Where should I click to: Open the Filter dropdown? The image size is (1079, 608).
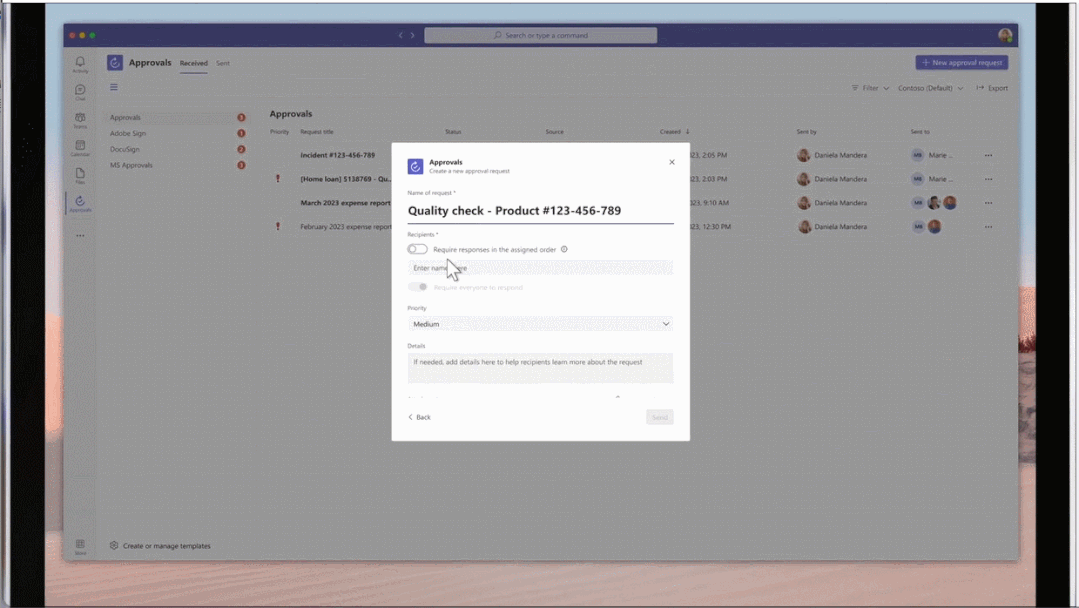(870, 88)
